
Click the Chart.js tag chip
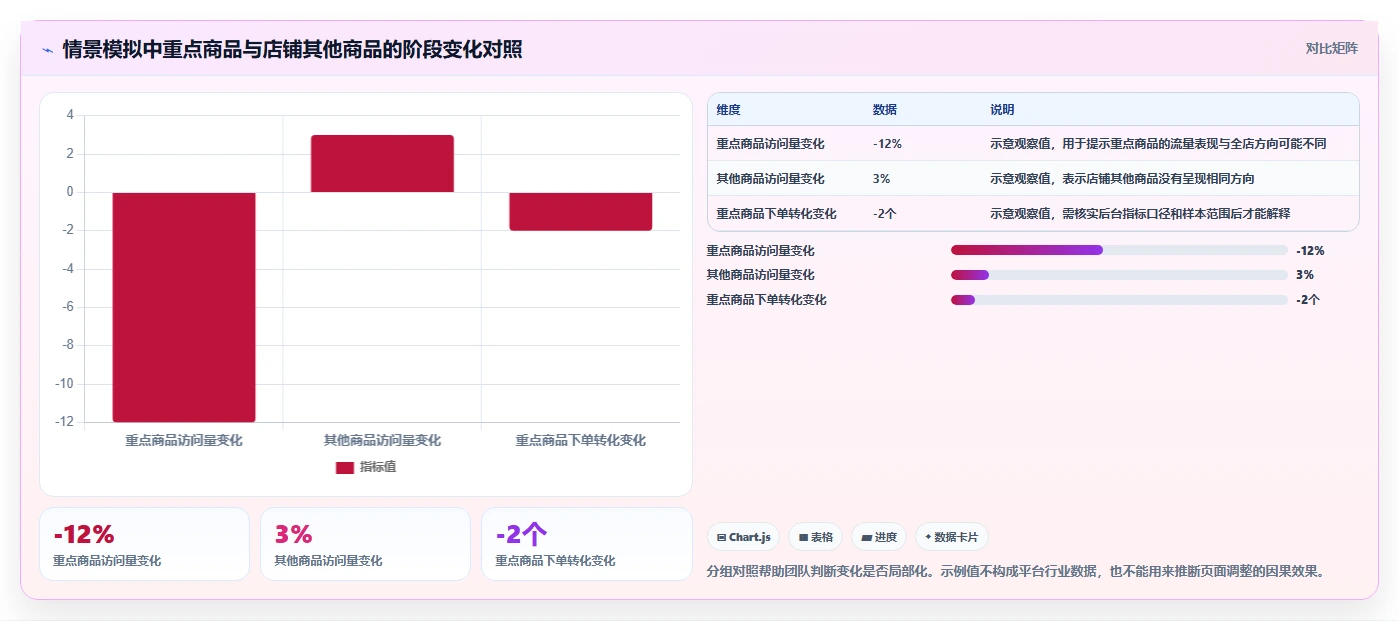coord(744,537)
